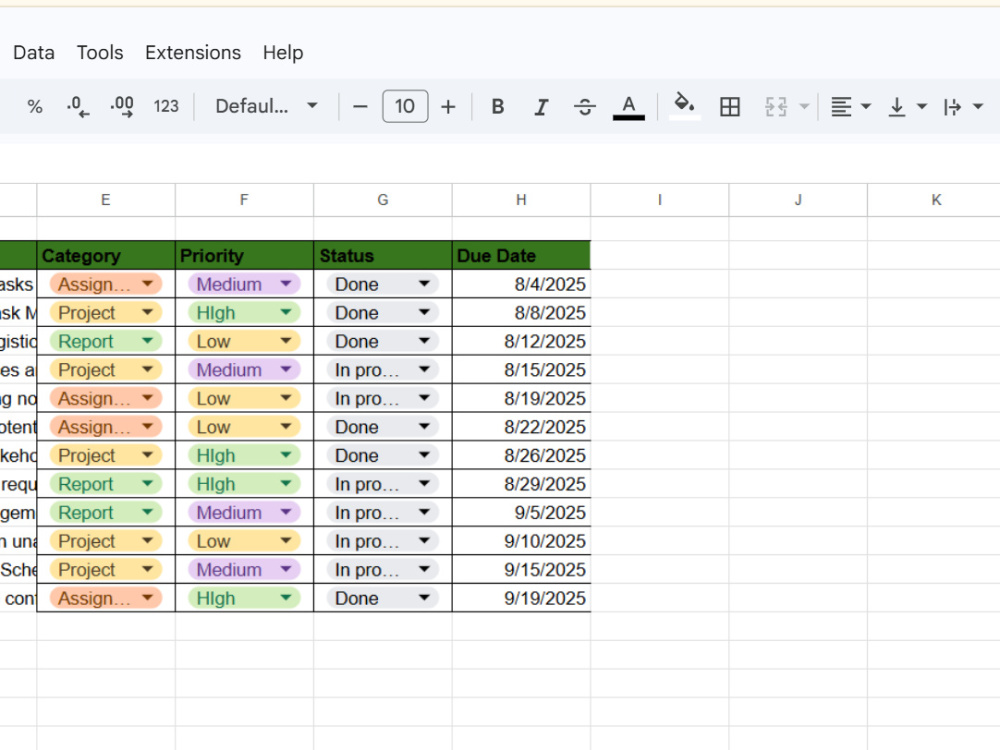Expand merge cells options arrow

point(804,107)
